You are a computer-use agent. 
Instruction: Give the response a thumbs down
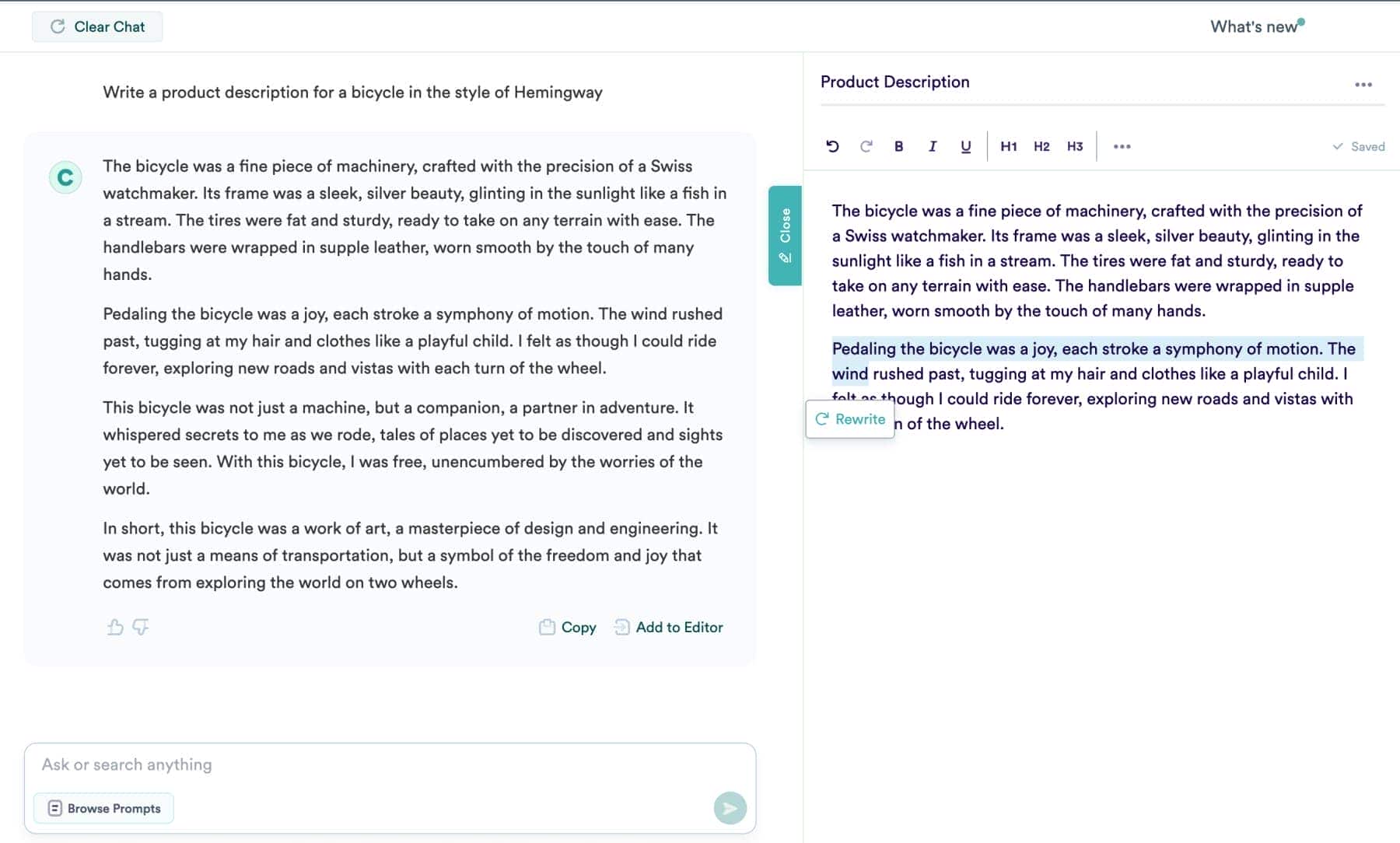[x=141, y=628]
